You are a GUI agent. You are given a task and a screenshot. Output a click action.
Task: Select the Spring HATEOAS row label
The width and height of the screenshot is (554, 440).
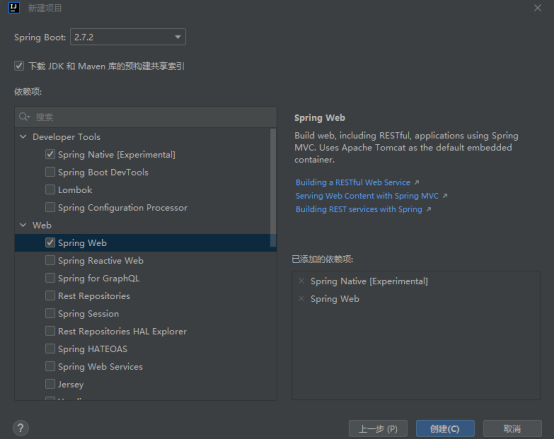click(93, 349)
